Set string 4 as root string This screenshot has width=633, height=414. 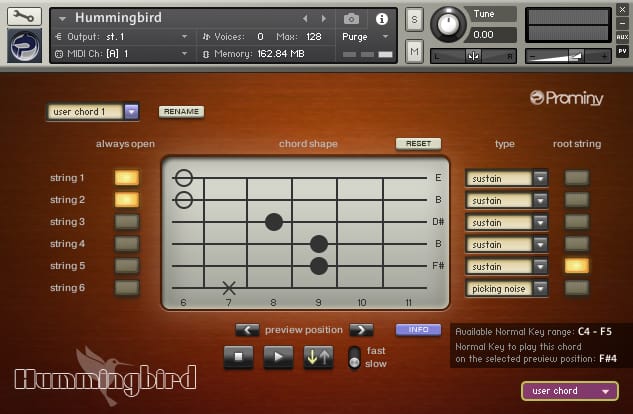tap(576, 244)
